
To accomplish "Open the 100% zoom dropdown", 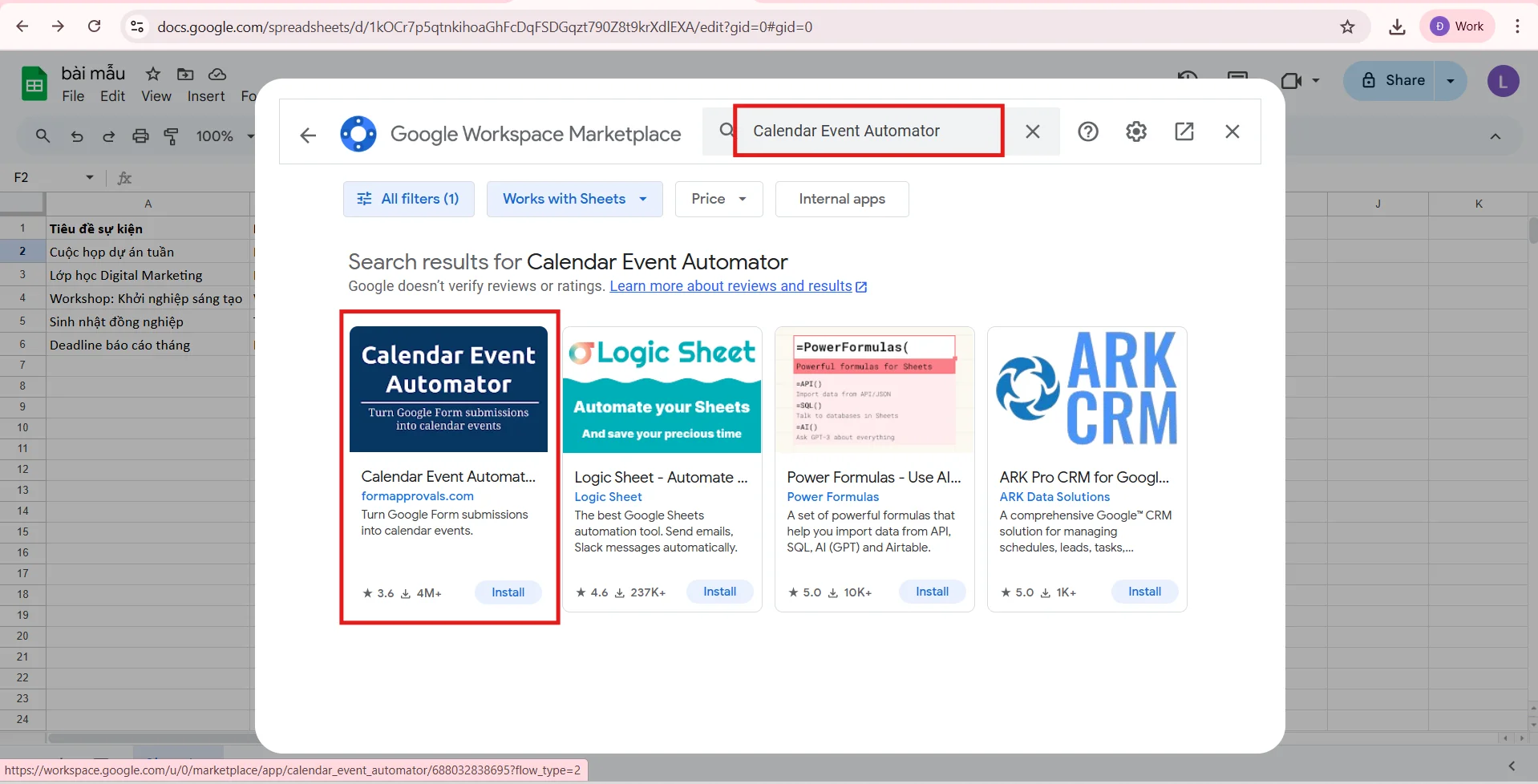I will point(225,136).
